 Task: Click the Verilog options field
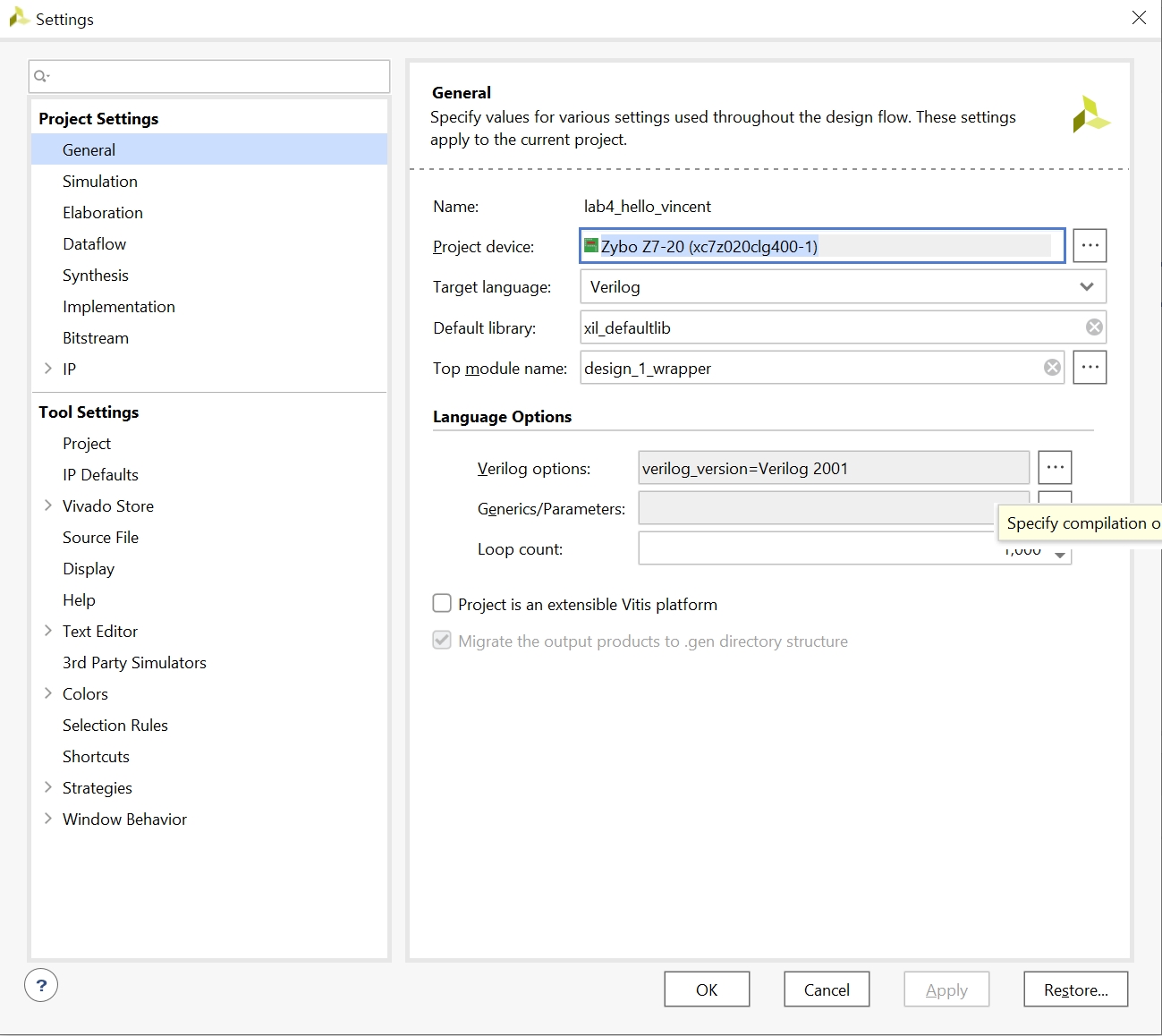[x=834, y=468]
